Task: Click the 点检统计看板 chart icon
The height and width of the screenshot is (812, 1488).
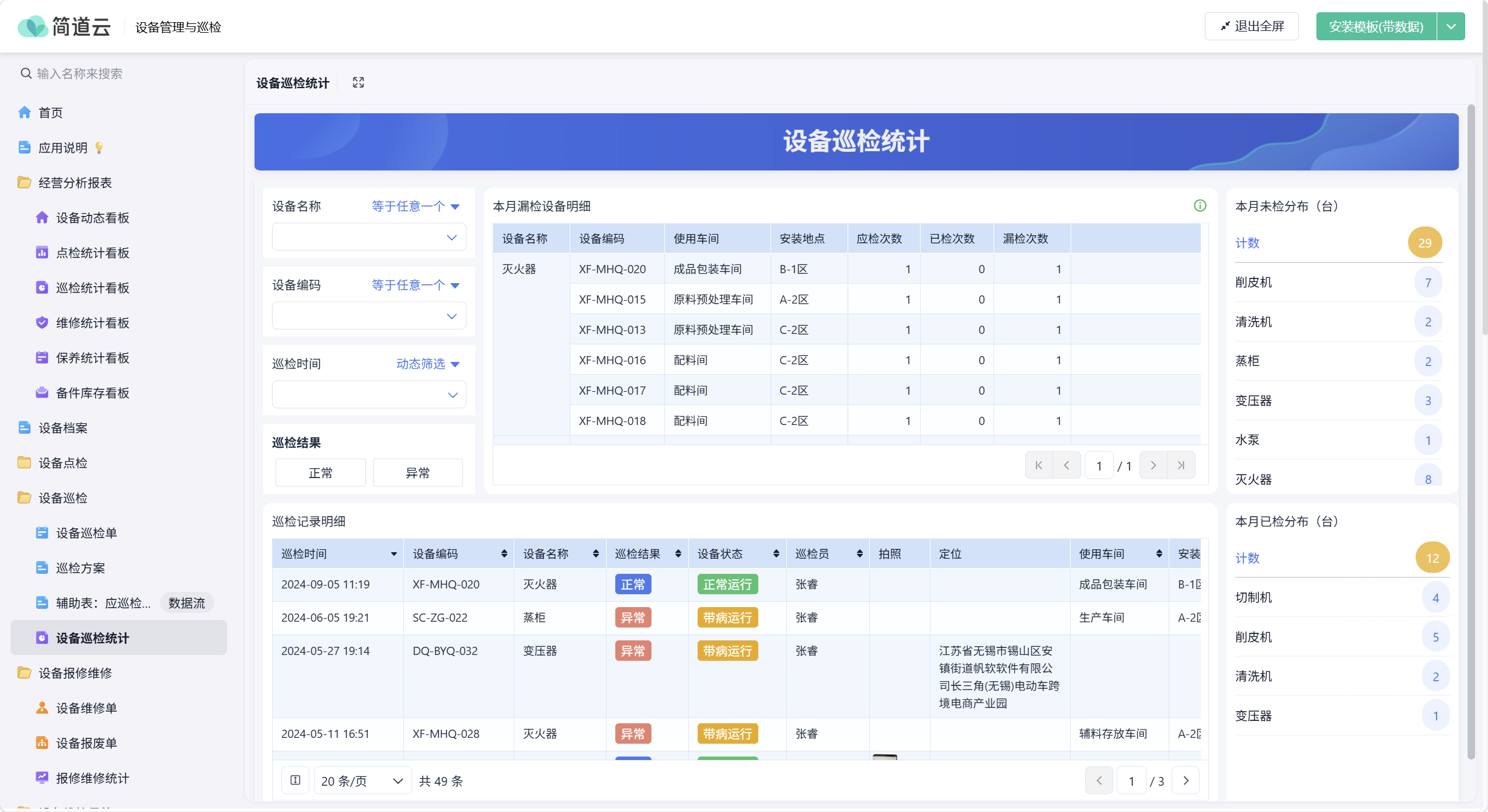Action: (x=42, y=252)
